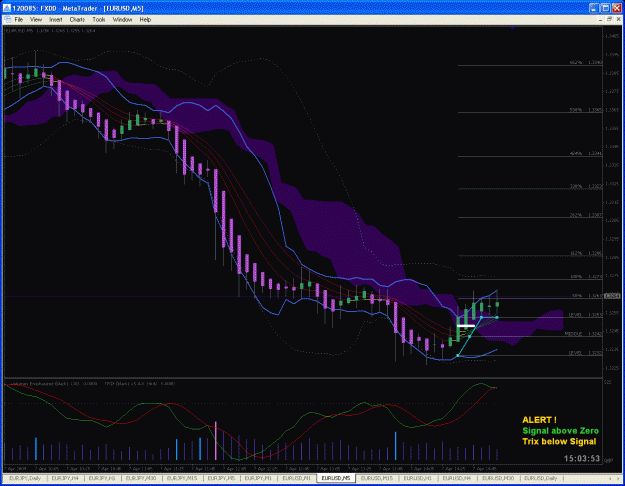Restore the inner chart window

(x=609, y=20)
